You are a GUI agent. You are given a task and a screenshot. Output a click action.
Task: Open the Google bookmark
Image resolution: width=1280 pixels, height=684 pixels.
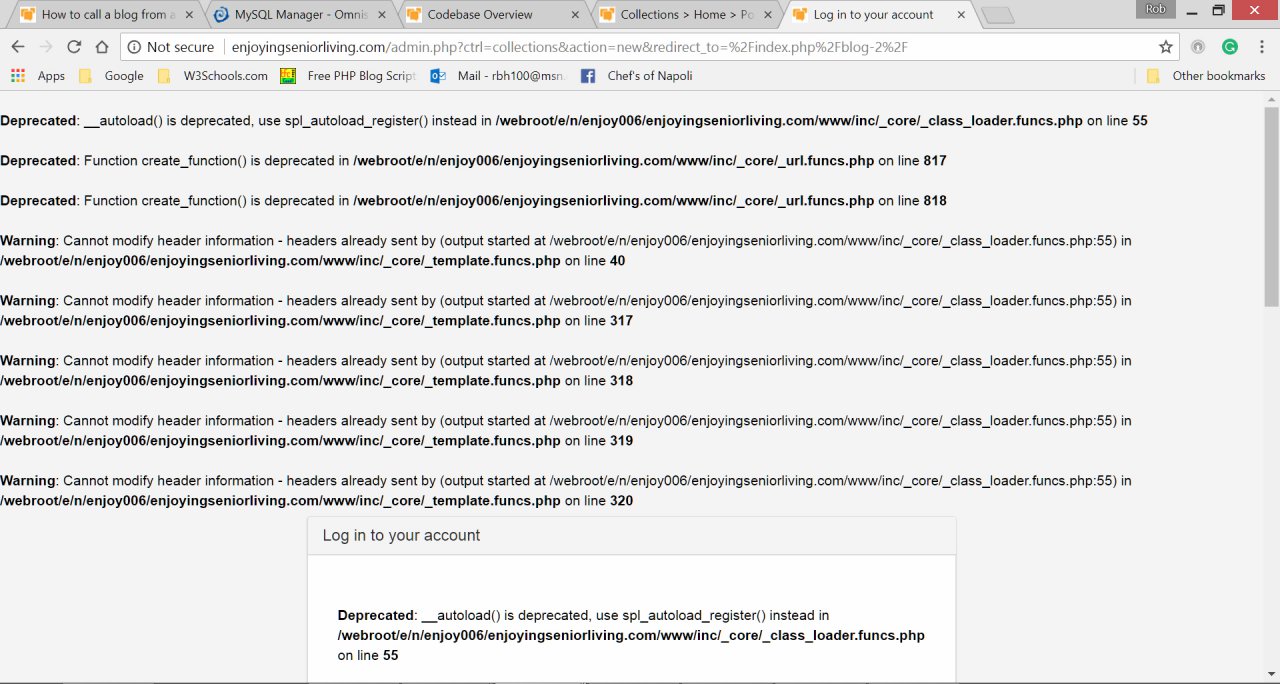111,76
